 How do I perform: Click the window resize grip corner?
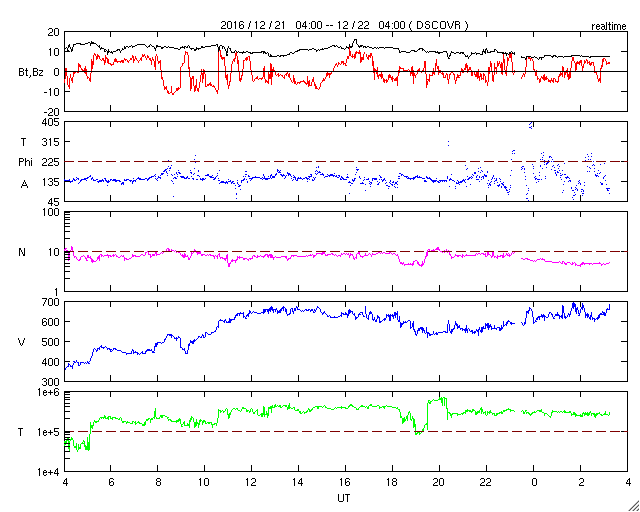pyautogui.click(x=633, y=505)
